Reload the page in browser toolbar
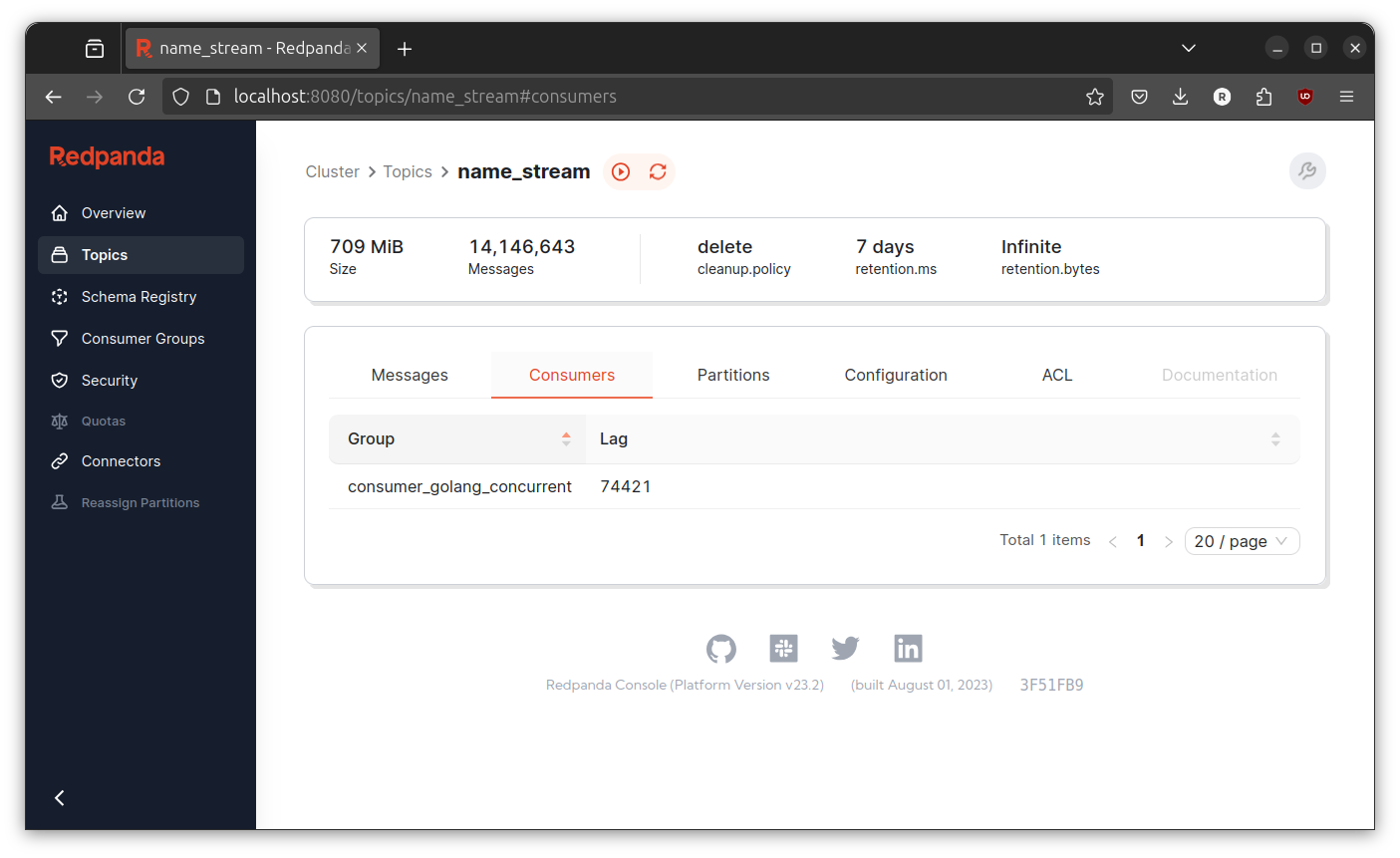 137,97
